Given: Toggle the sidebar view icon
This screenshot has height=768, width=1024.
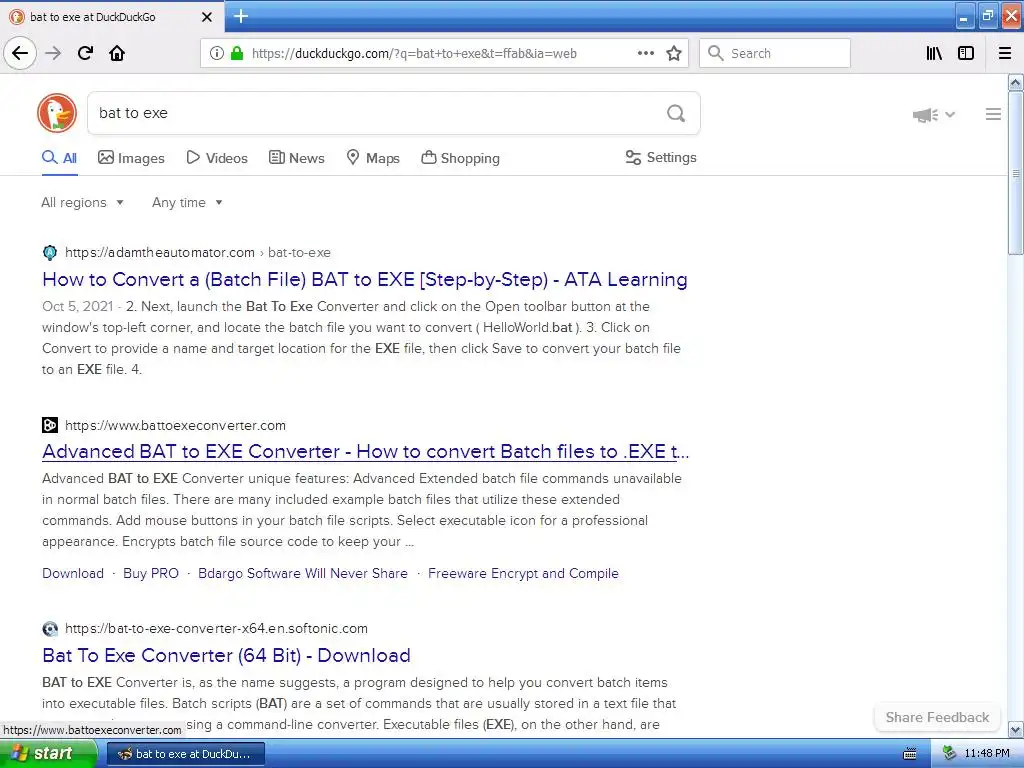Looking at the screenshot, I should [965, 53].
